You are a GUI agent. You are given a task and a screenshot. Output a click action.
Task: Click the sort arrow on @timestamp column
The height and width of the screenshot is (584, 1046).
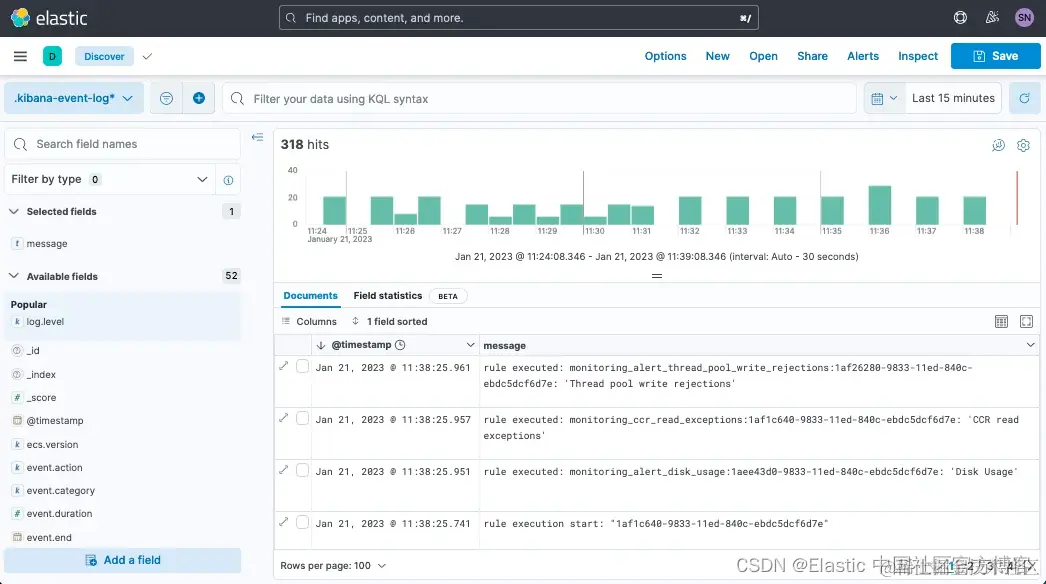click(x=321, y=345)
